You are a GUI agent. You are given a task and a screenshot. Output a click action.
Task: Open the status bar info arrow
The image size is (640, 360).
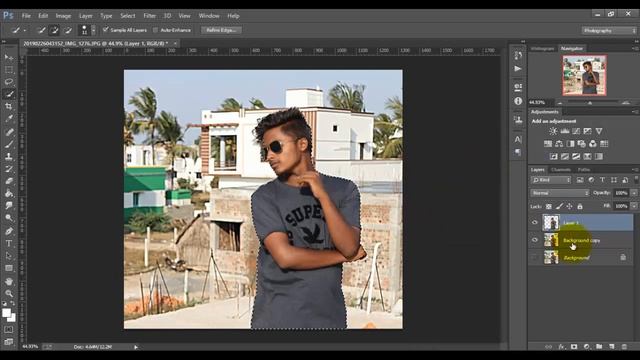(136, 347)
